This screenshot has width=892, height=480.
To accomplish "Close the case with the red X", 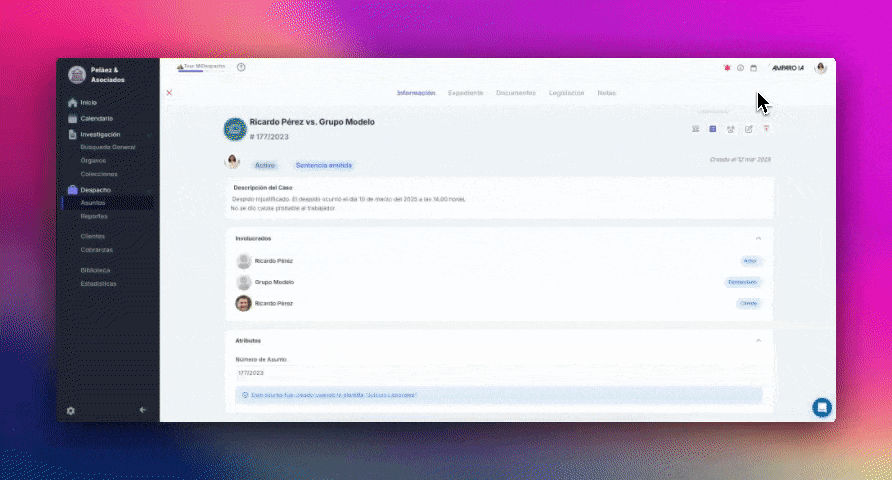I will click(169, 93).
